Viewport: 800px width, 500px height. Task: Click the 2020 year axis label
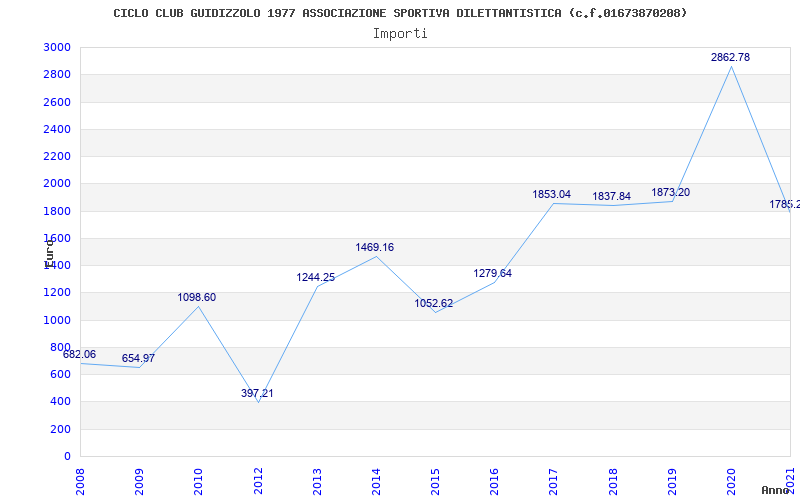[731, 482]
